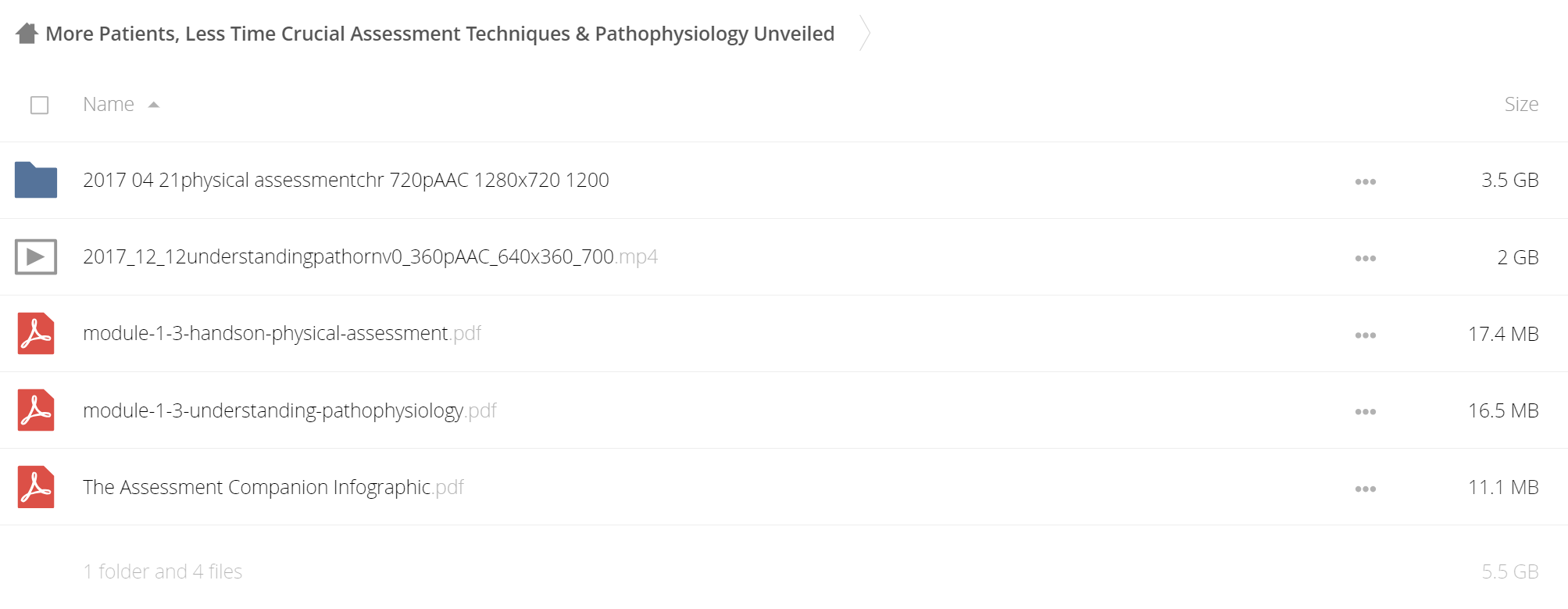The image size is (1568, 609).
Task: Open more actions for handson-physical-assessment pdf
Action: coord(1365,335)
